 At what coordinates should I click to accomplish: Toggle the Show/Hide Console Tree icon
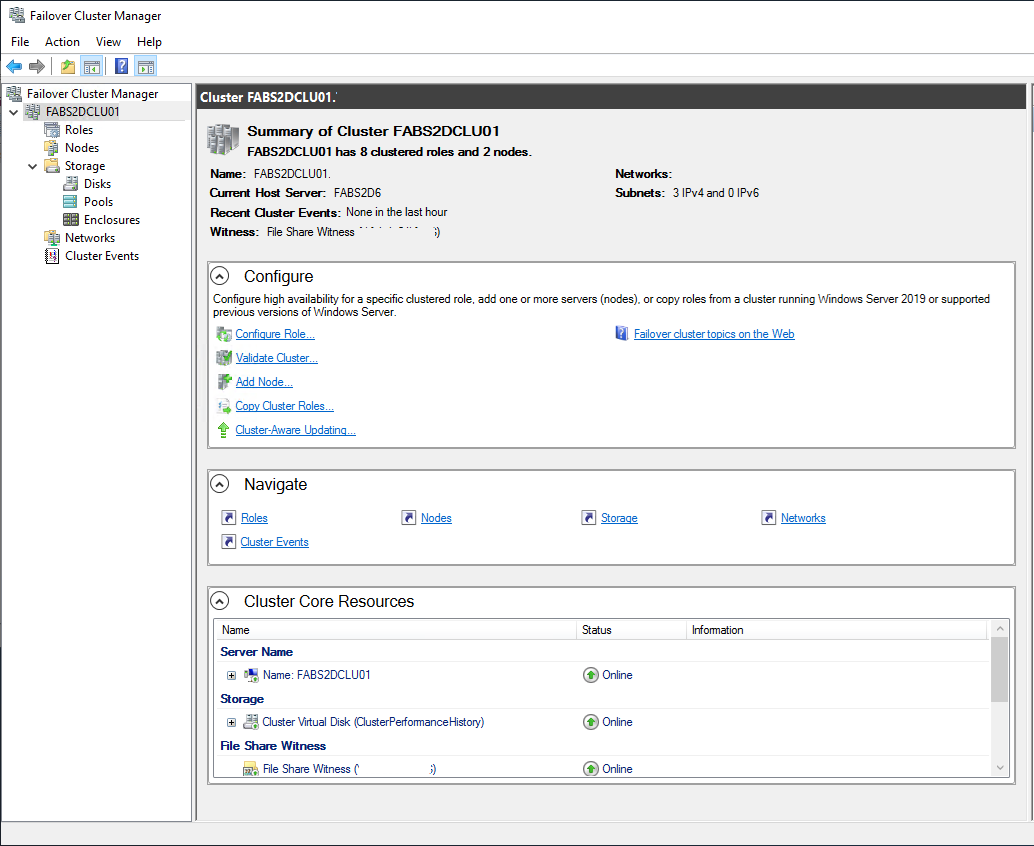[92, 67]
